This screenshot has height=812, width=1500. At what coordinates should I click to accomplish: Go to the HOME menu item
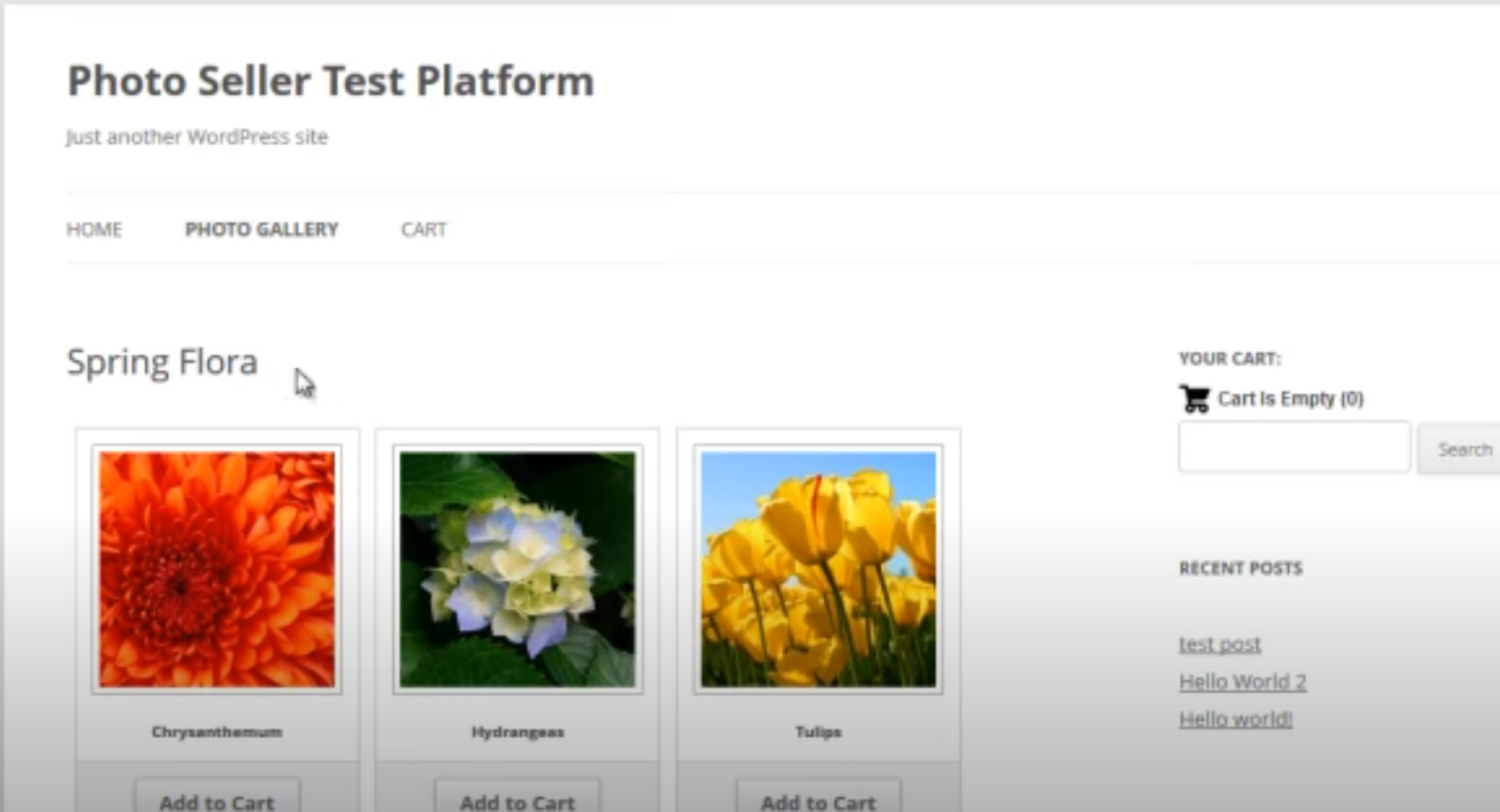(x=94, y=229)
